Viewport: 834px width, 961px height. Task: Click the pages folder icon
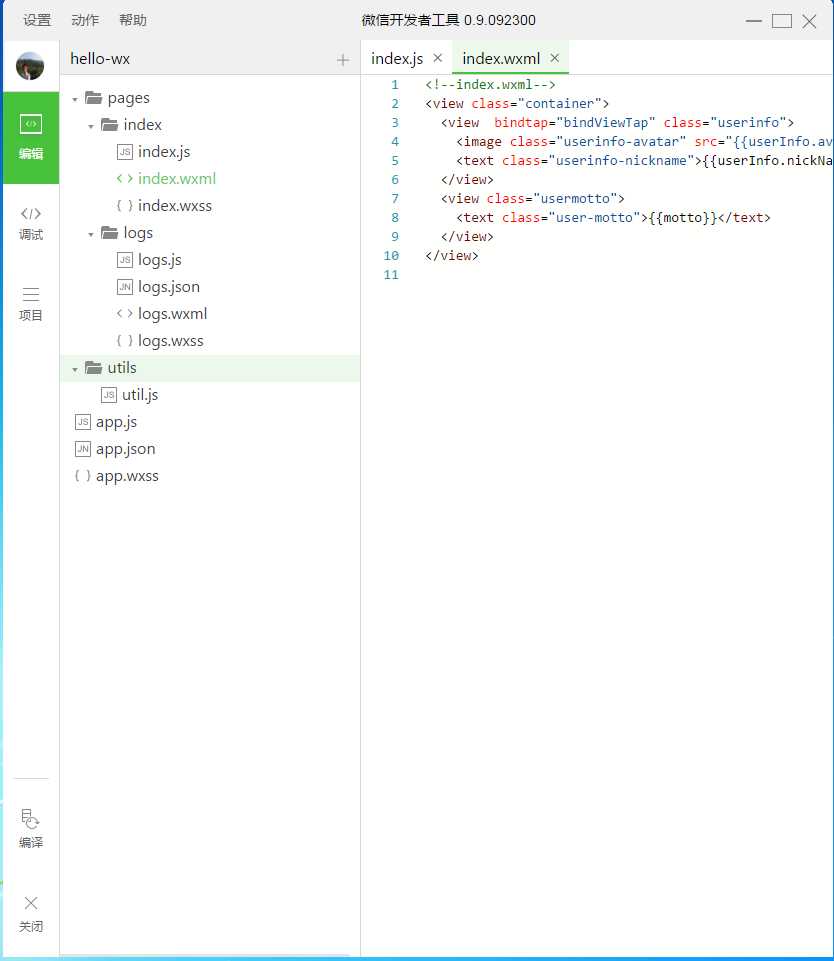pyautogui.click(x=94, y=97)
